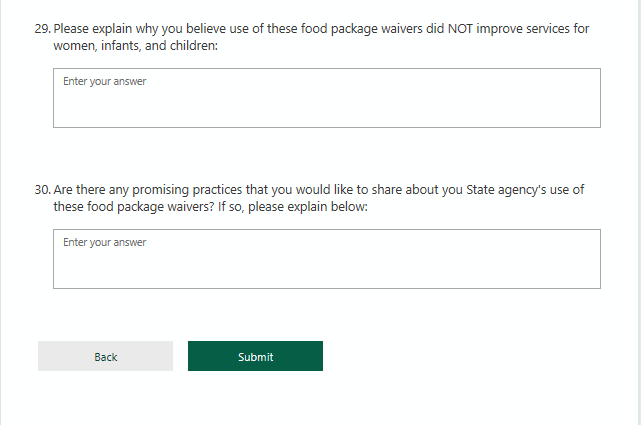Focus the question 29 answer text box
Screen dimensions: 641x425
326,105
